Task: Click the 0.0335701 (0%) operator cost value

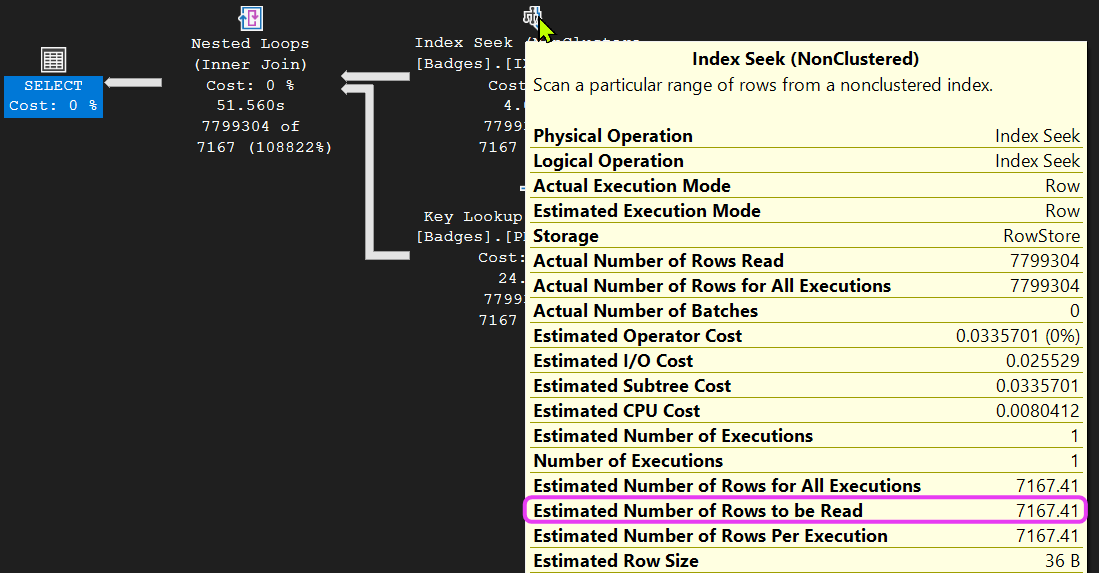Action: (1018, 336)
